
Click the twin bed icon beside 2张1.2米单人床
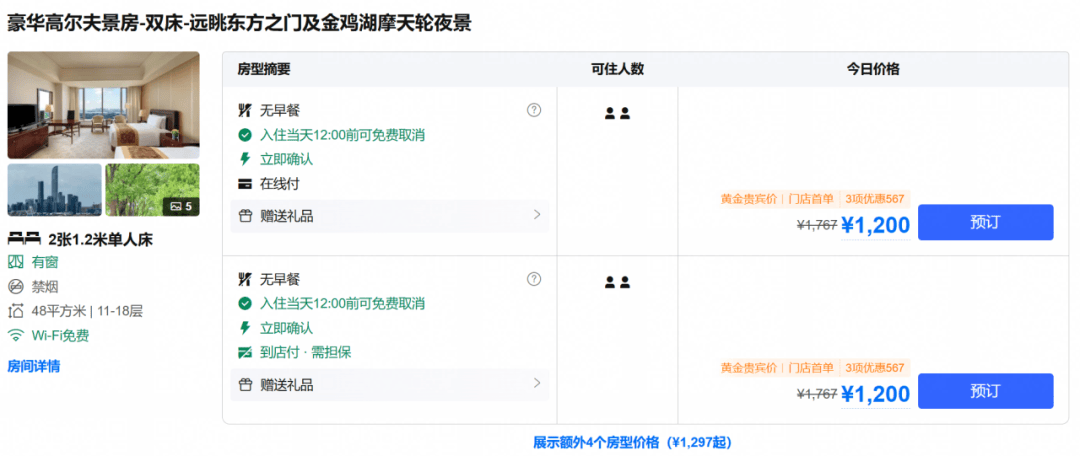pyautogui.click(x=24, y=240)
